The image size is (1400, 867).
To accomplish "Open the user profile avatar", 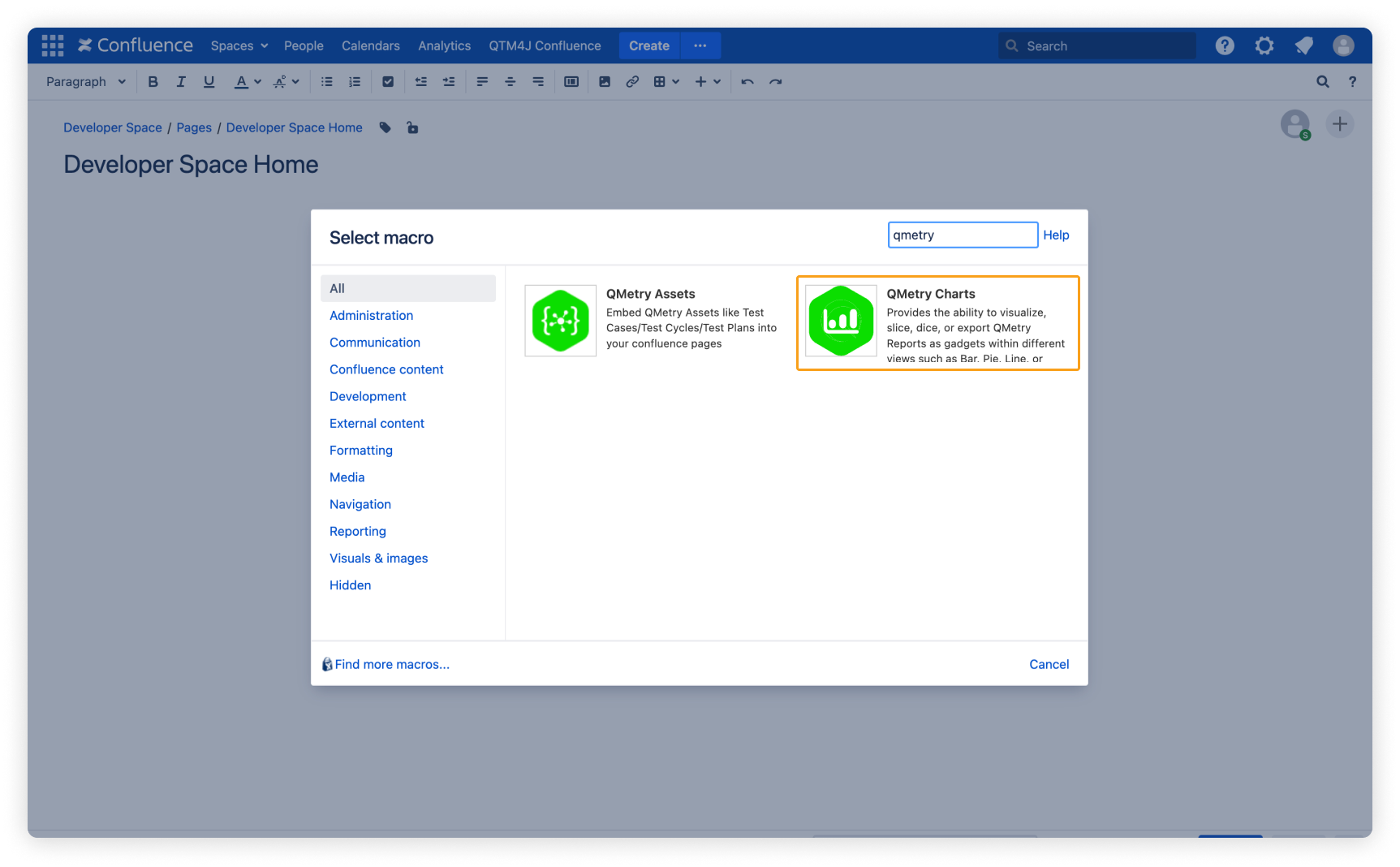I will coord(1343,45).
